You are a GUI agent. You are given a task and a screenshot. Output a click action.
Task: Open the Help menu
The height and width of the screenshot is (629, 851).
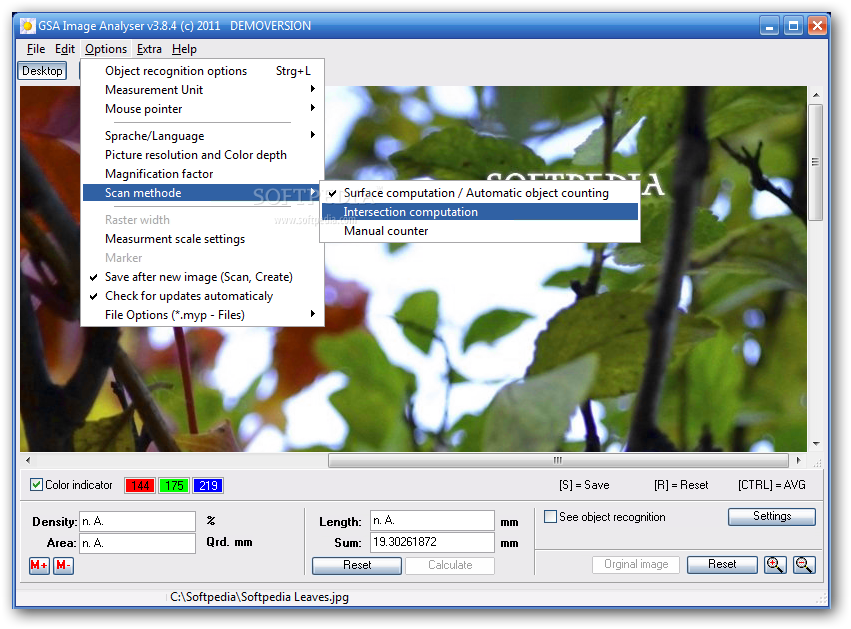[184, 49]
